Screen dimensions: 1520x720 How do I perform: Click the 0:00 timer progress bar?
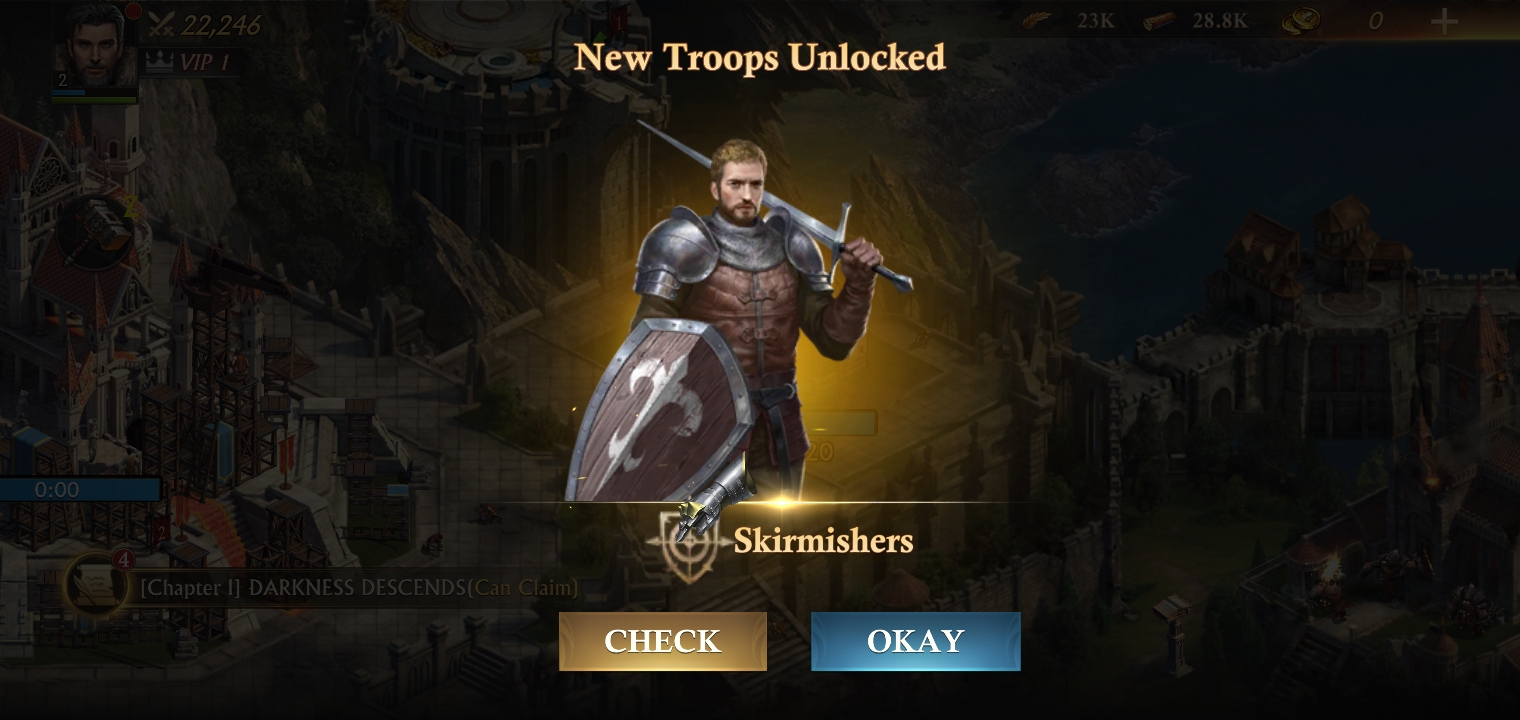80,489
